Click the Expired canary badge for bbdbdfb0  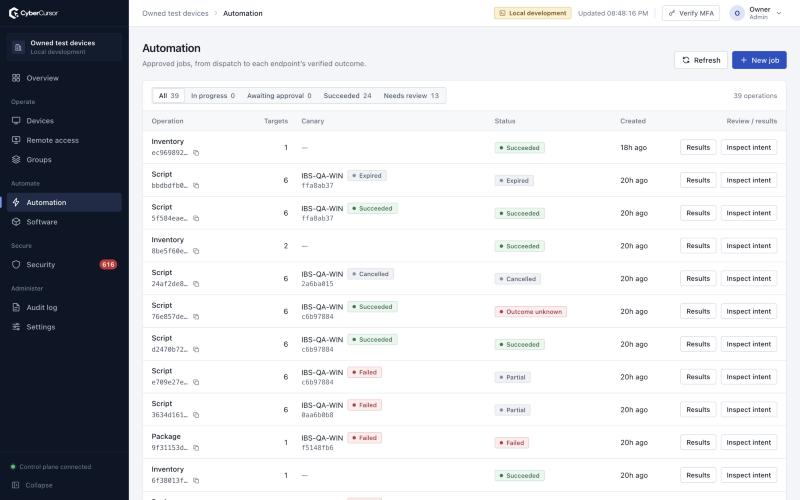367,176
